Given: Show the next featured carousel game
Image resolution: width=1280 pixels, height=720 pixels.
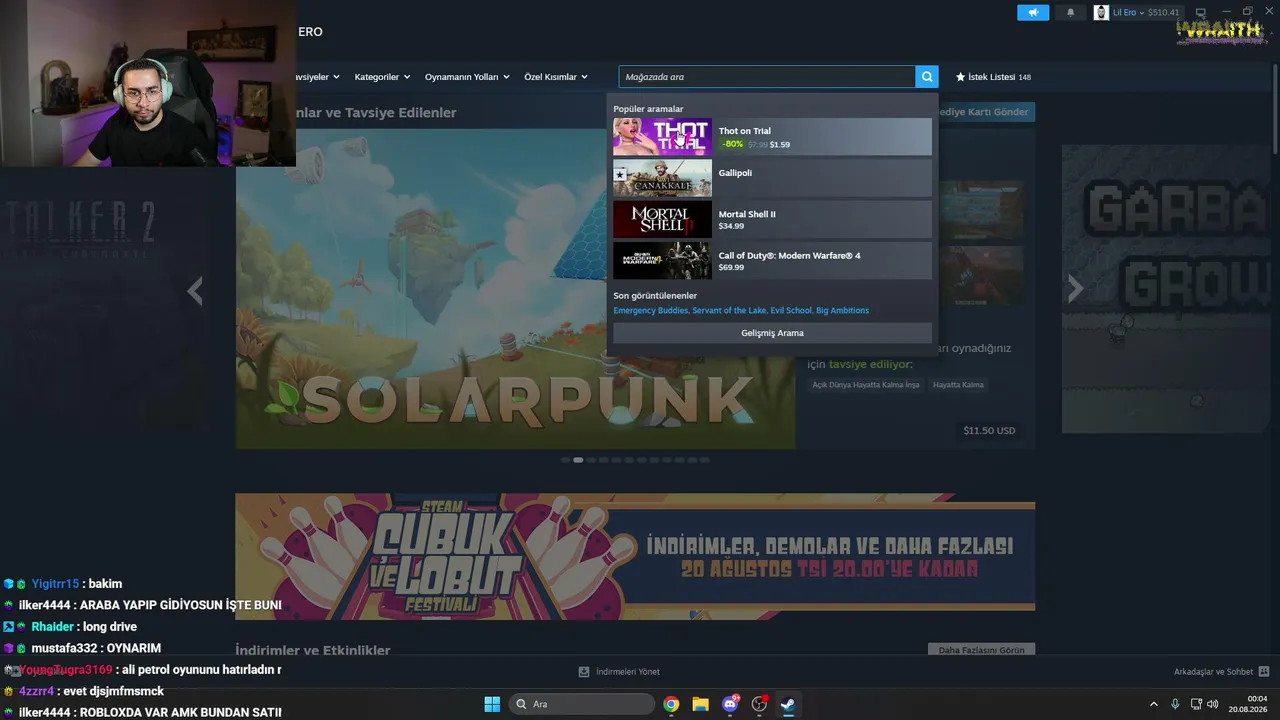Looking at the screenshot, I should (x=1075, y=289).
